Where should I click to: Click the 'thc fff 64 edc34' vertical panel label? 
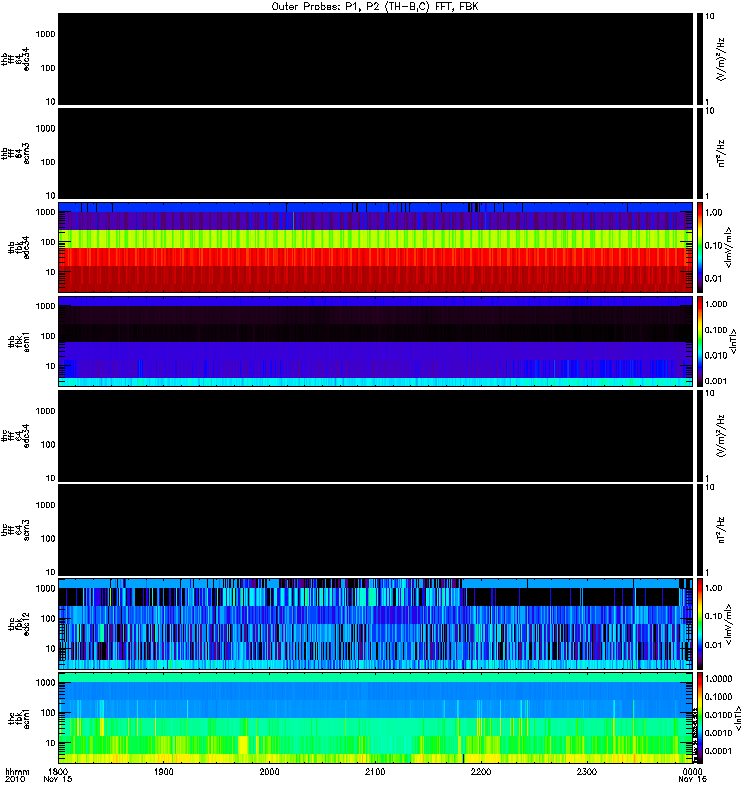click(15, 436)
